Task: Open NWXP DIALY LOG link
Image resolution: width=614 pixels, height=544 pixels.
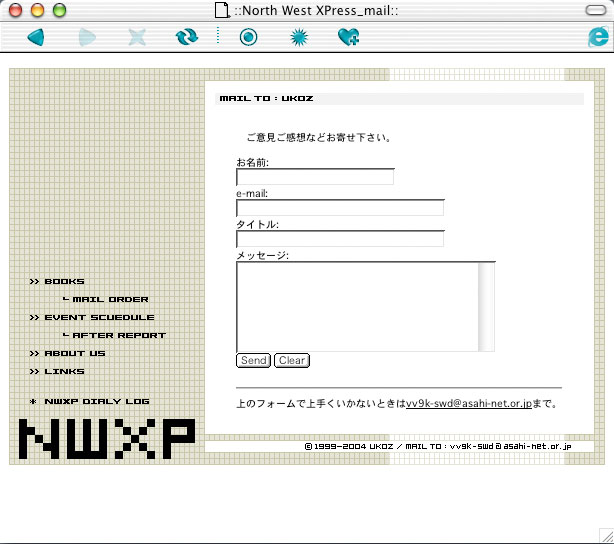Action: [96, 402]
